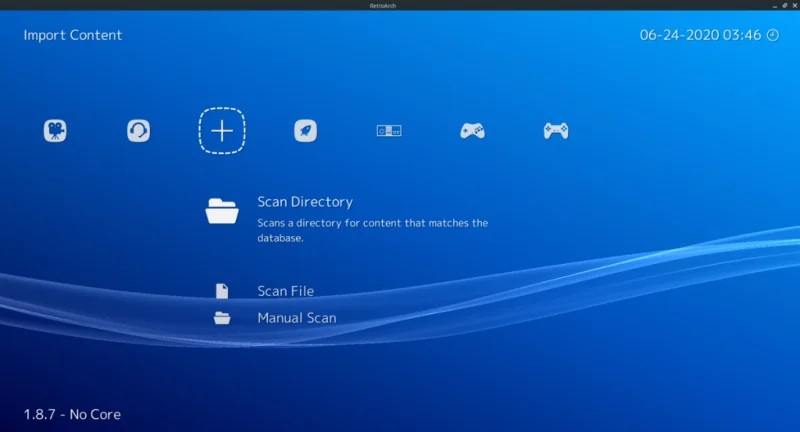Select the Import Content plus icon
This screenshot has width=800, height=432.
222,131
